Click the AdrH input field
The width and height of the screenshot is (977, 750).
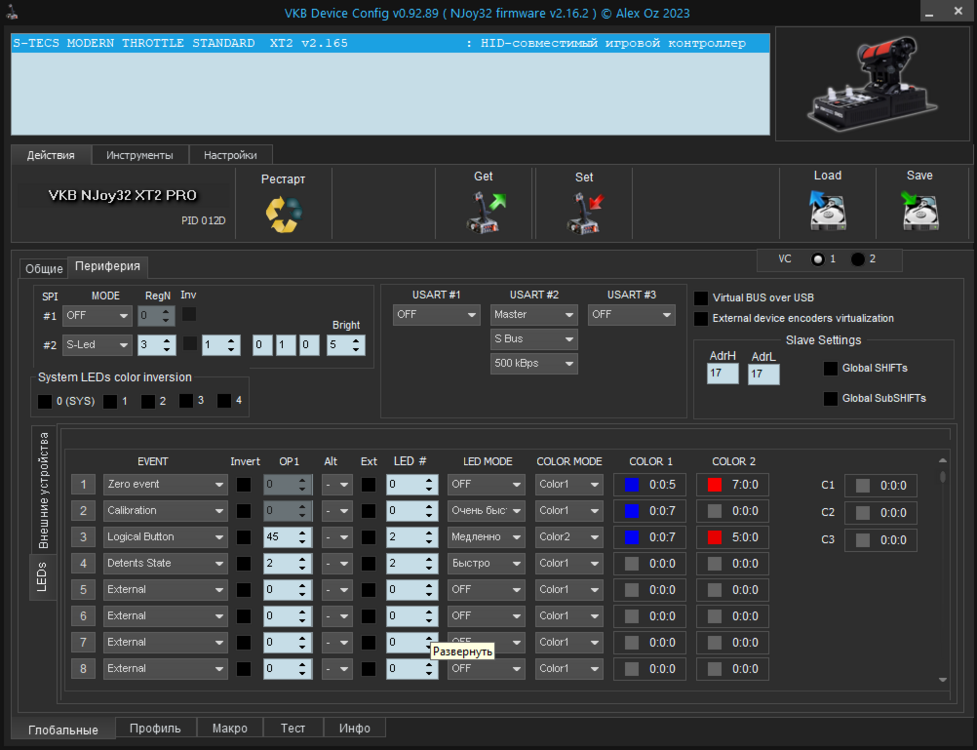click(x=722, y=374)
